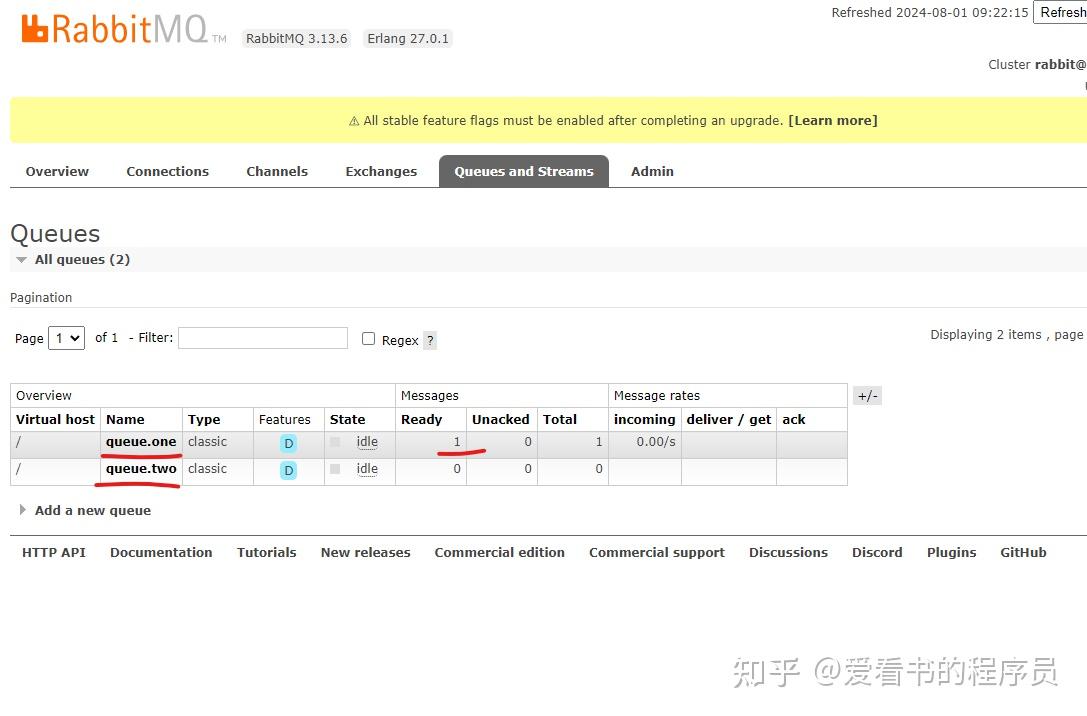This screenshot has height=716, width=1087.
Task: Open the GitHub footer link
Action: [1023, 552]
